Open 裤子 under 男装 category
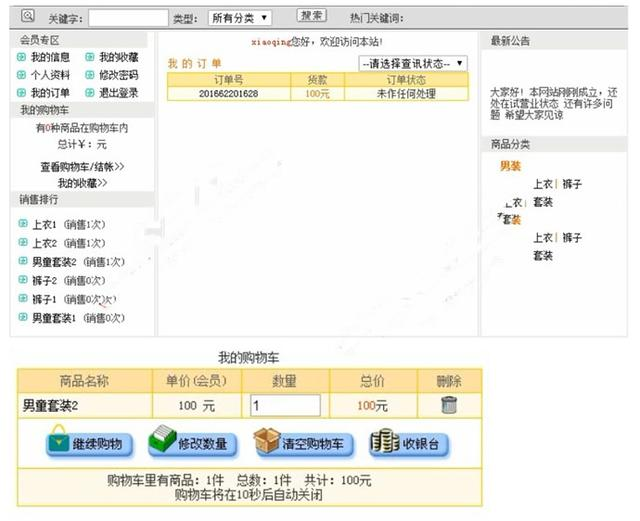 click(x=572, y=184)
